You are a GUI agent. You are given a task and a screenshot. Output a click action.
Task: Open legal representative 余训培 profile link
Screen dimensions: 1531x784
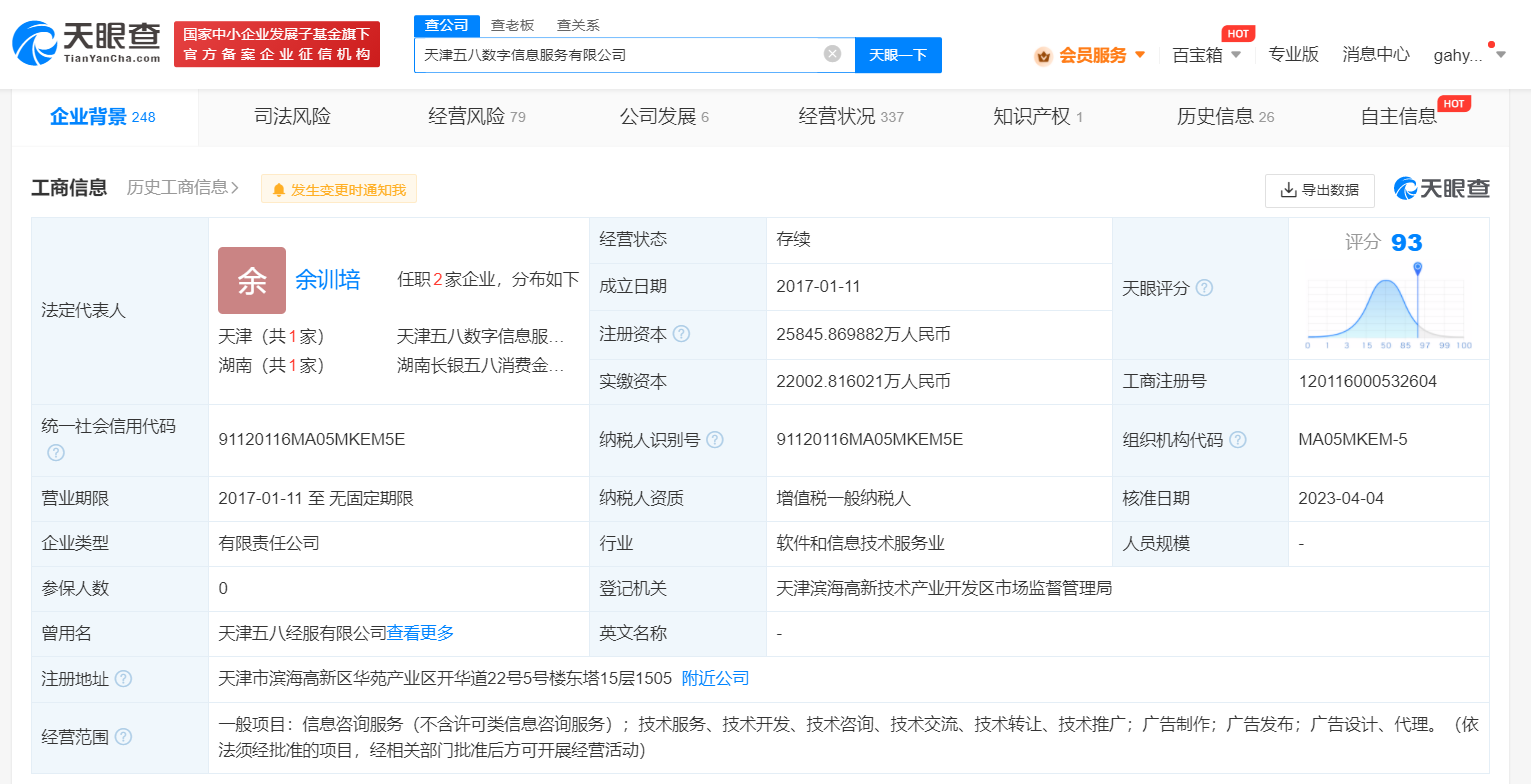point(328,280)
